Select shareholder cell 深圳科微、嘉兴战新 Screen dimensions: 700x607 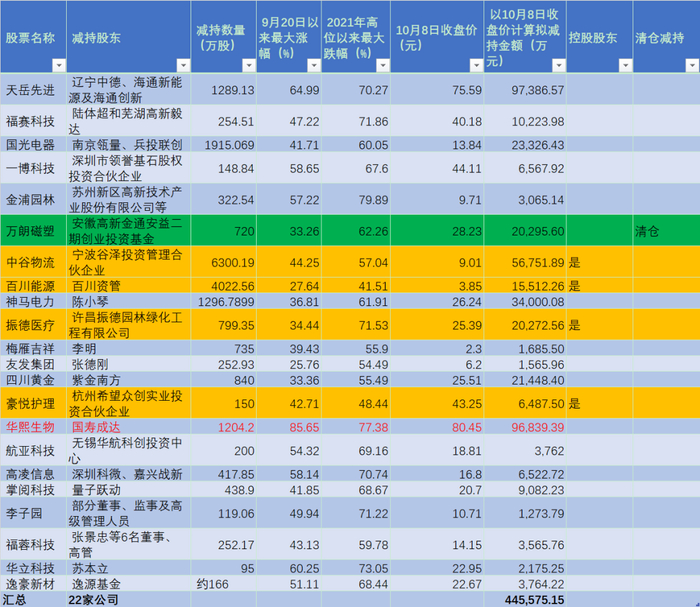click(x=129, y=474)
